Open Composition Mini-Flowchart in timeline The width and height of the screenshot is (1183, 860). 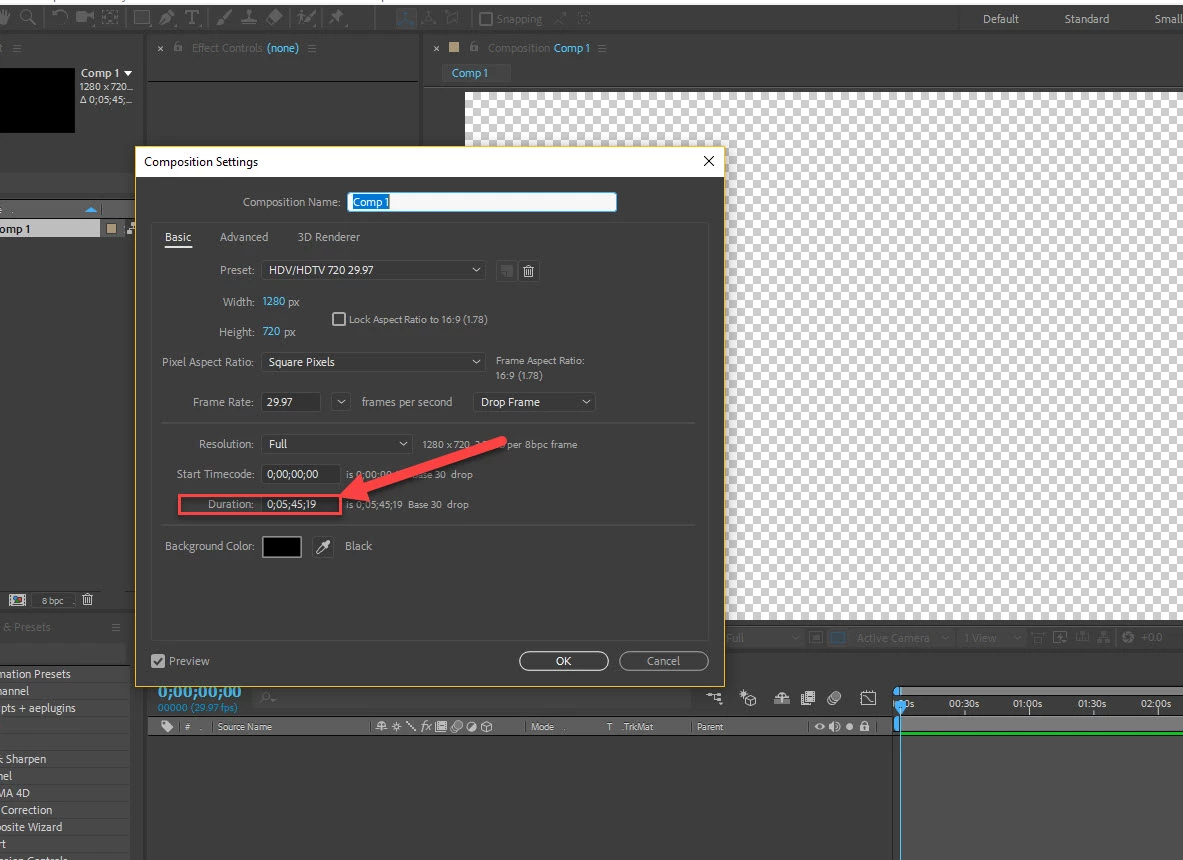tap(714, 698)
